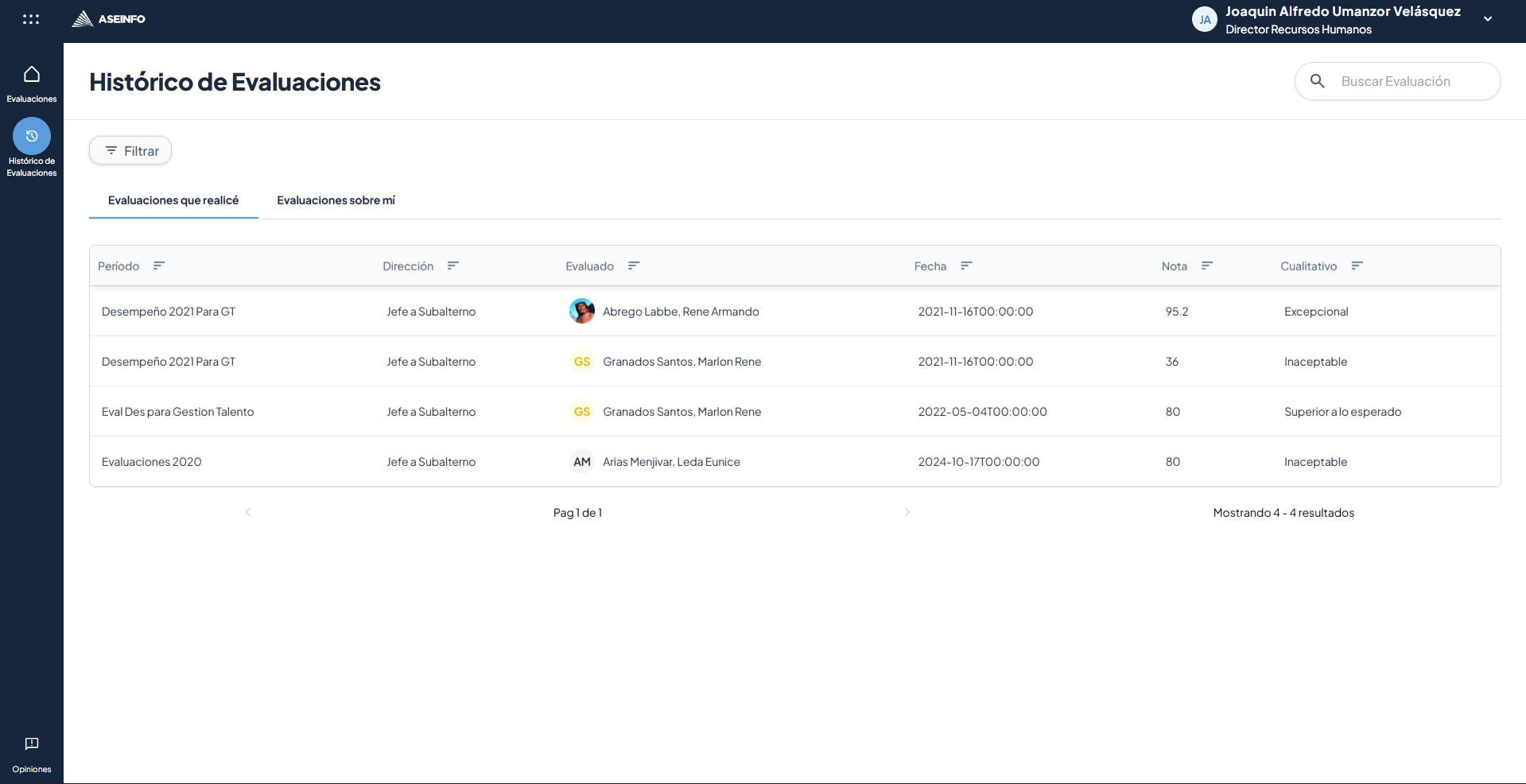Click the Dirección column header text

pos(408,266)
